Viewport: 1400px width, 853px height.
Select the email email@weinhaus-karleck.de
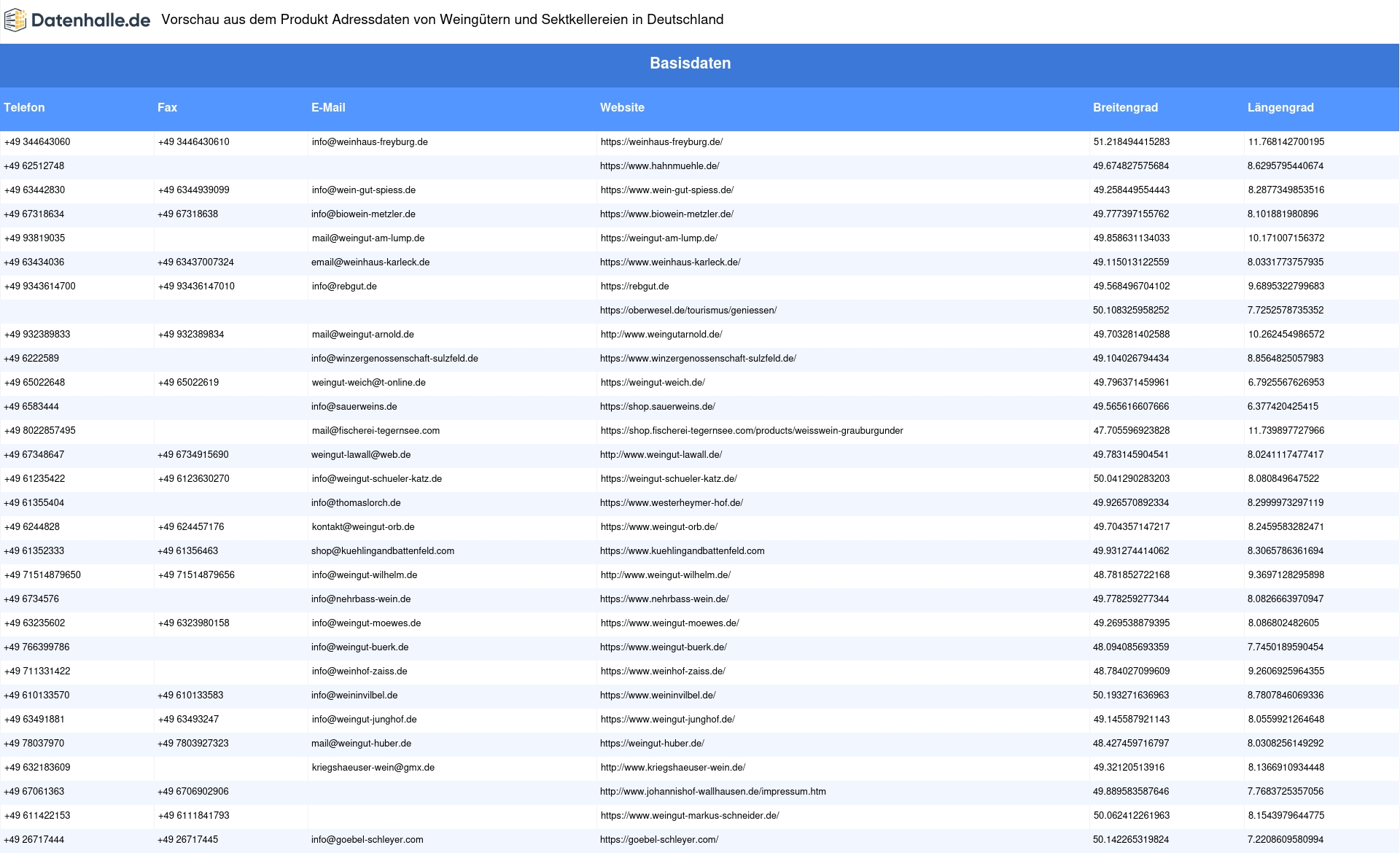[x=370, y=262]
